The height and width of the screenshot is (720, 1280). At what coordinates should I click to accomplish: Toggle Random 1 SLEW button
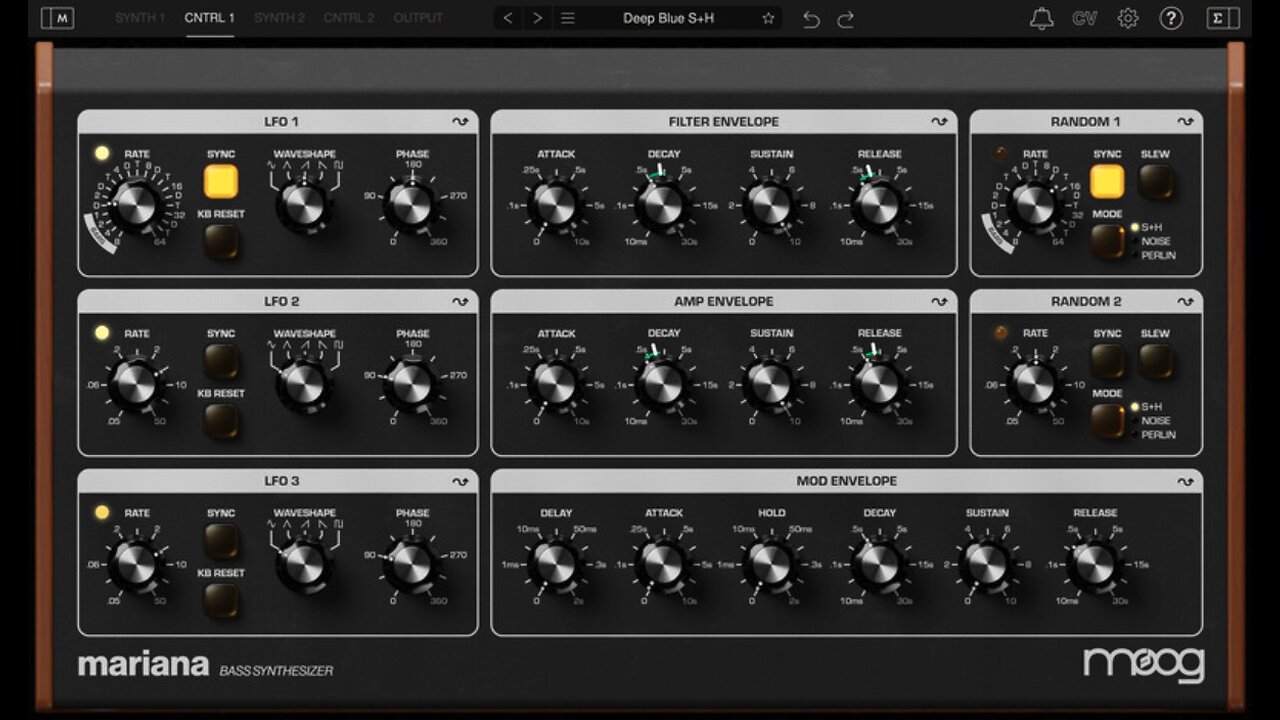(1155, 181)
